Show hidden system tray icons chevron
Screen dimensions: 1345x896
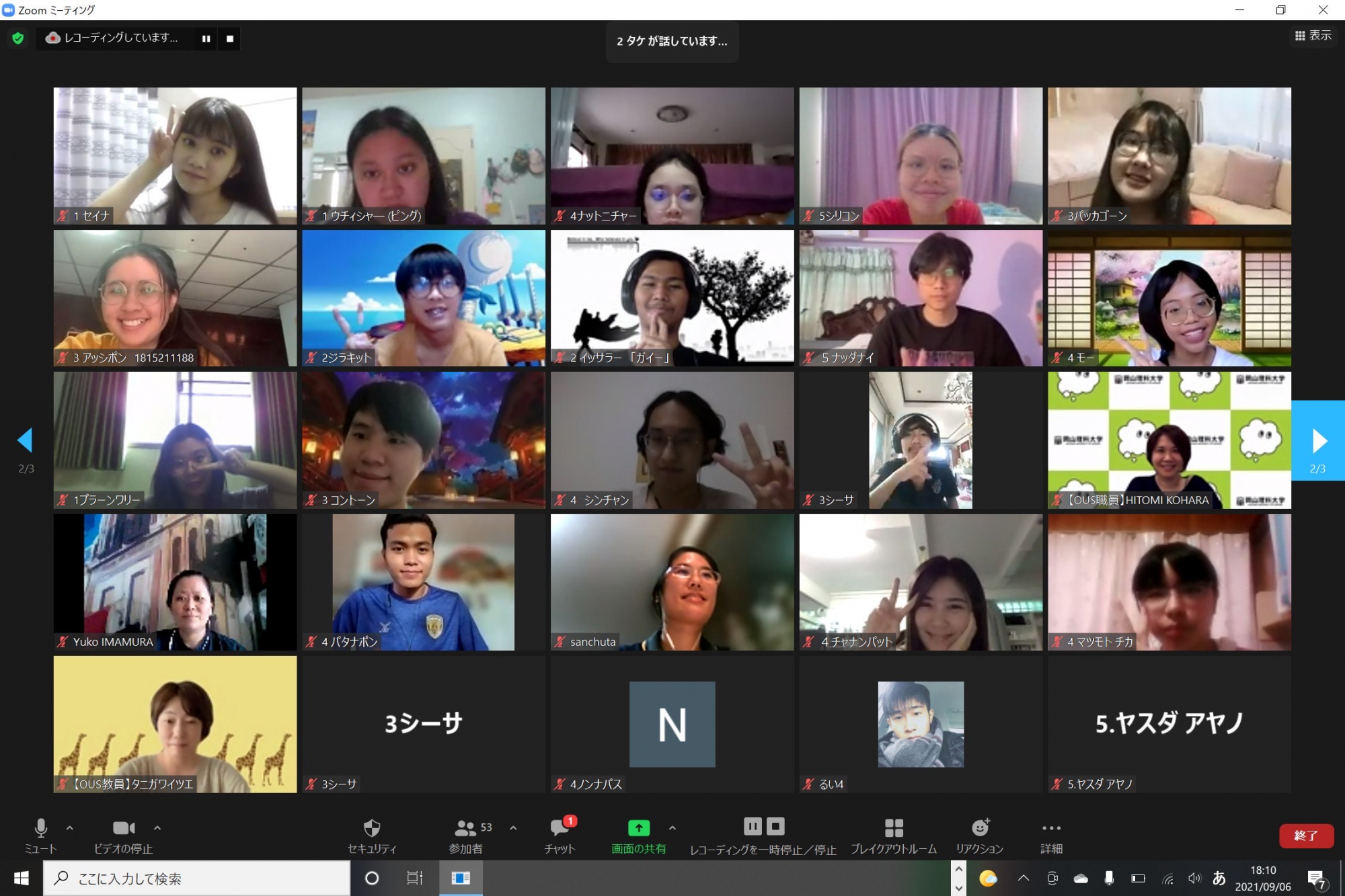point(1024,878)
